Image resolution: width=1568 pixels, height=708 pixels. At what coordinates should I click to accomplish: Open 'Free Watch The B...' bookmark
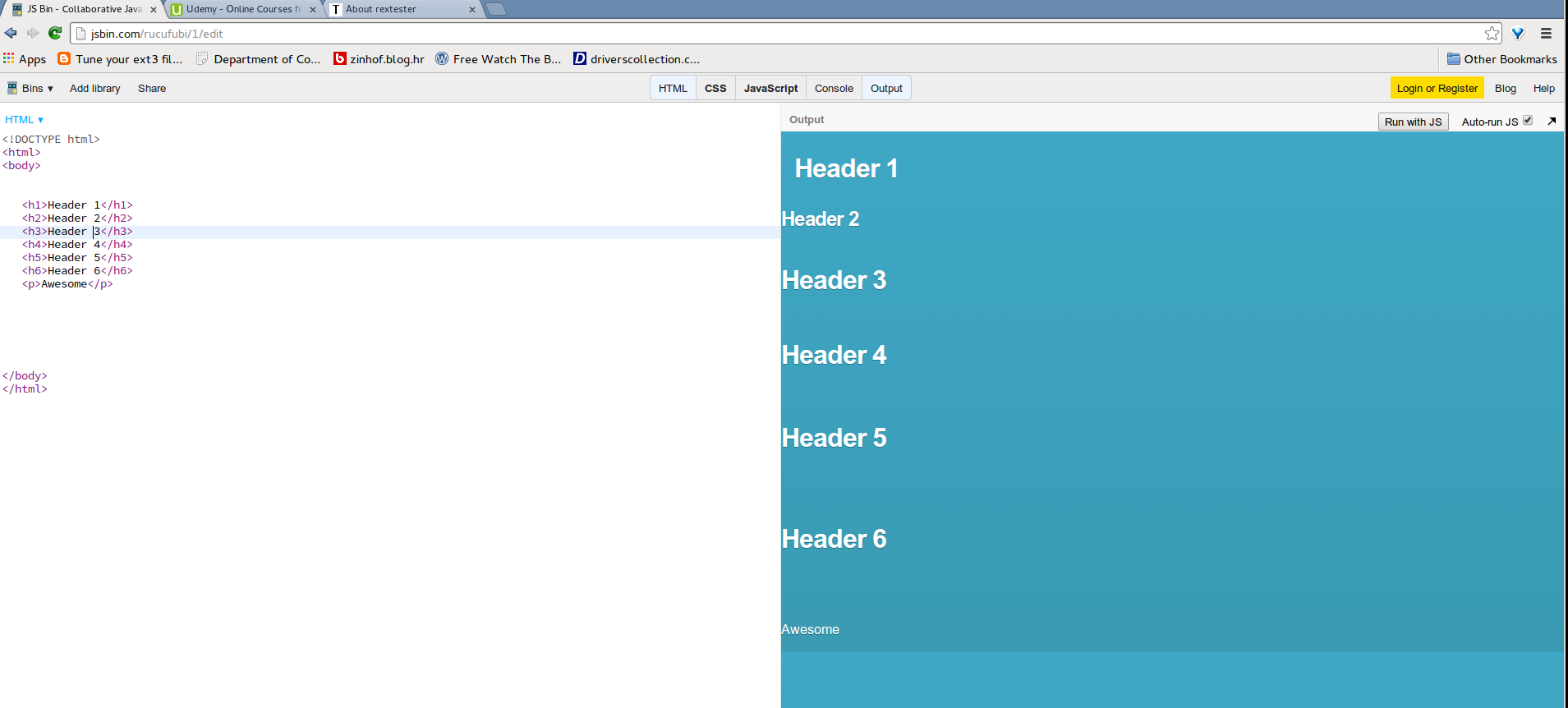coord(499,59)
